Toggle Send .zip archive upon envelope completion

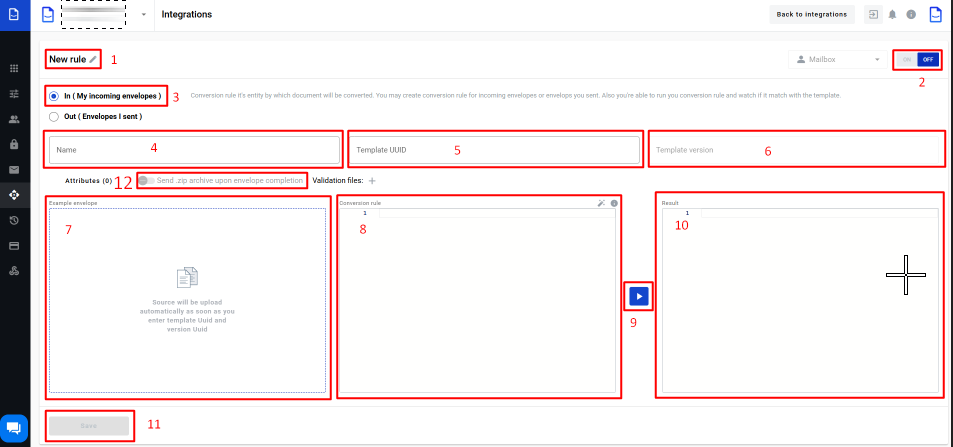pyautogui.click(x=147, y=181)
